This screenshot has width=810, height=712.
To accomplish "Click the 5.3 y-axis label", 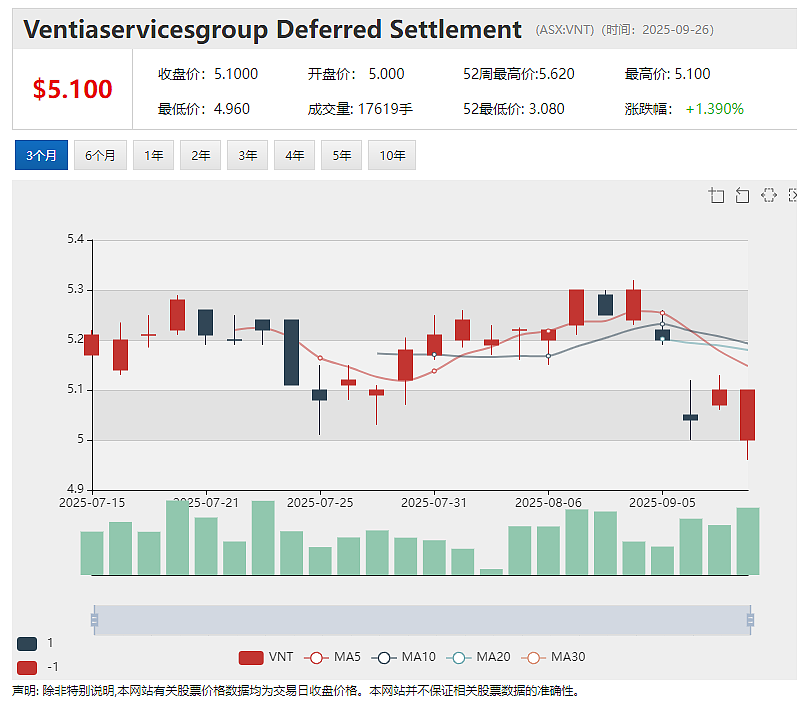I will coord(75,289).
